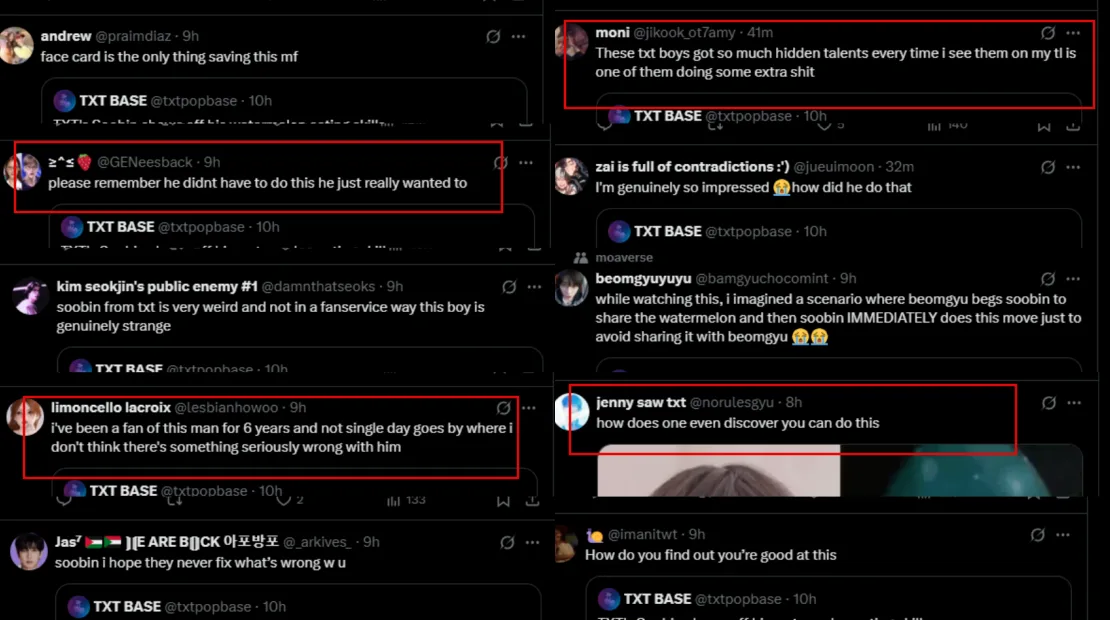Viewport: 1110px width, 620px height.
Task: Expand more options on @imanitwt's tweet
Action: [x=1073, y=535]
